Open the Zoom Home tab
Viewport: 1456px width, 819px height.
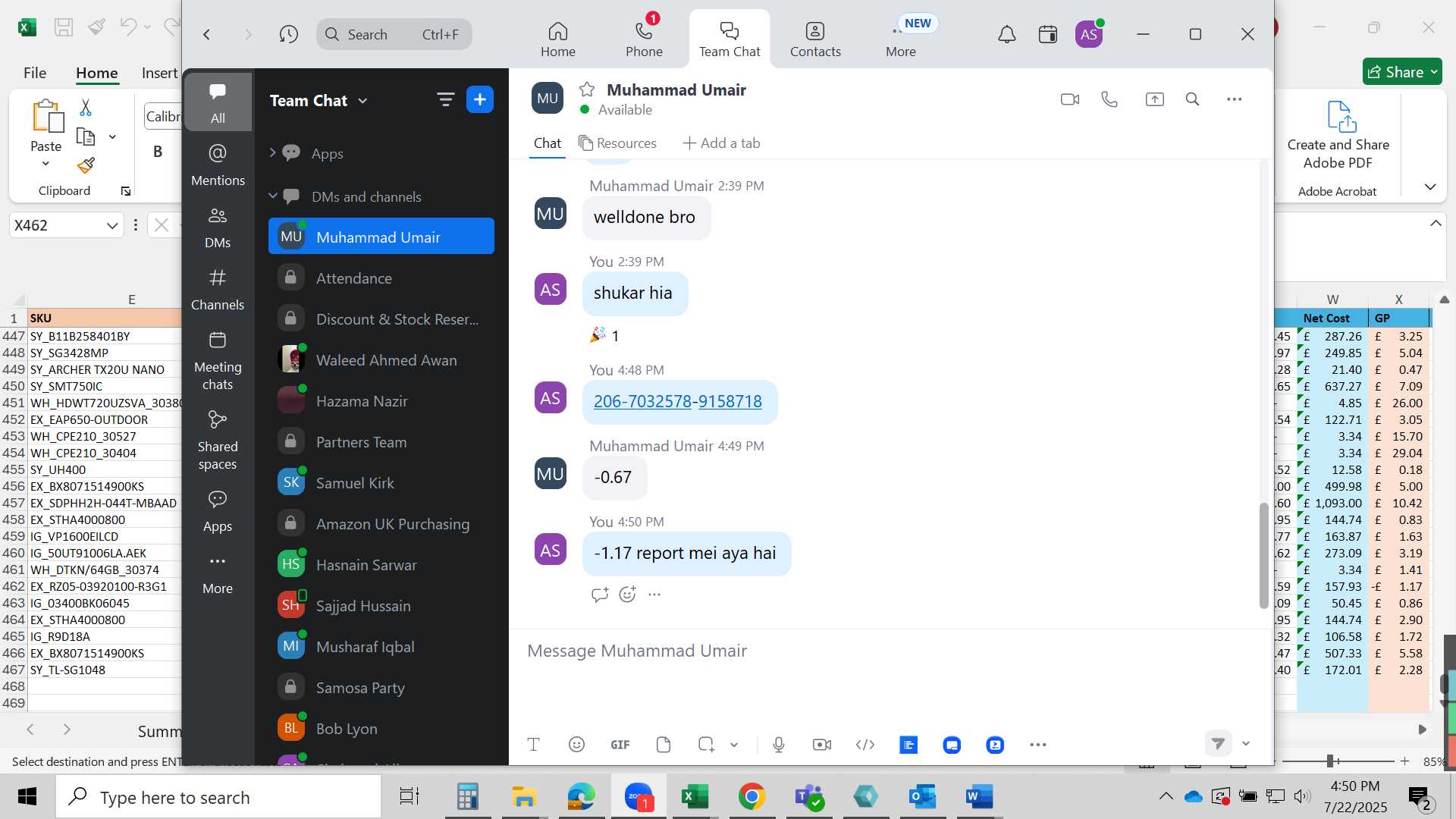tap(557, 39)
